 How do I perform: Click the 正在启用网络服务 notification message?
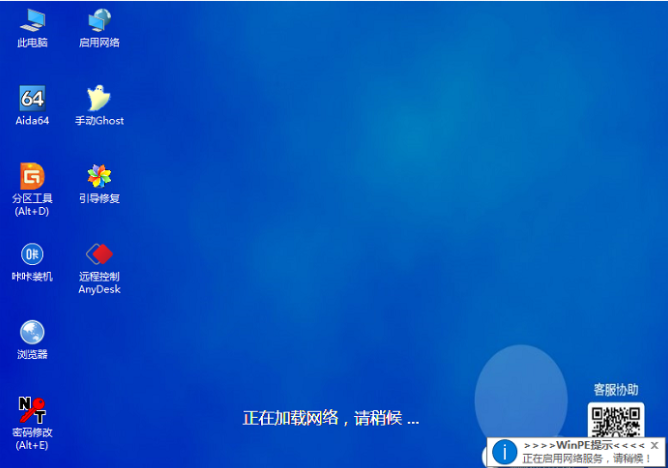586,459
